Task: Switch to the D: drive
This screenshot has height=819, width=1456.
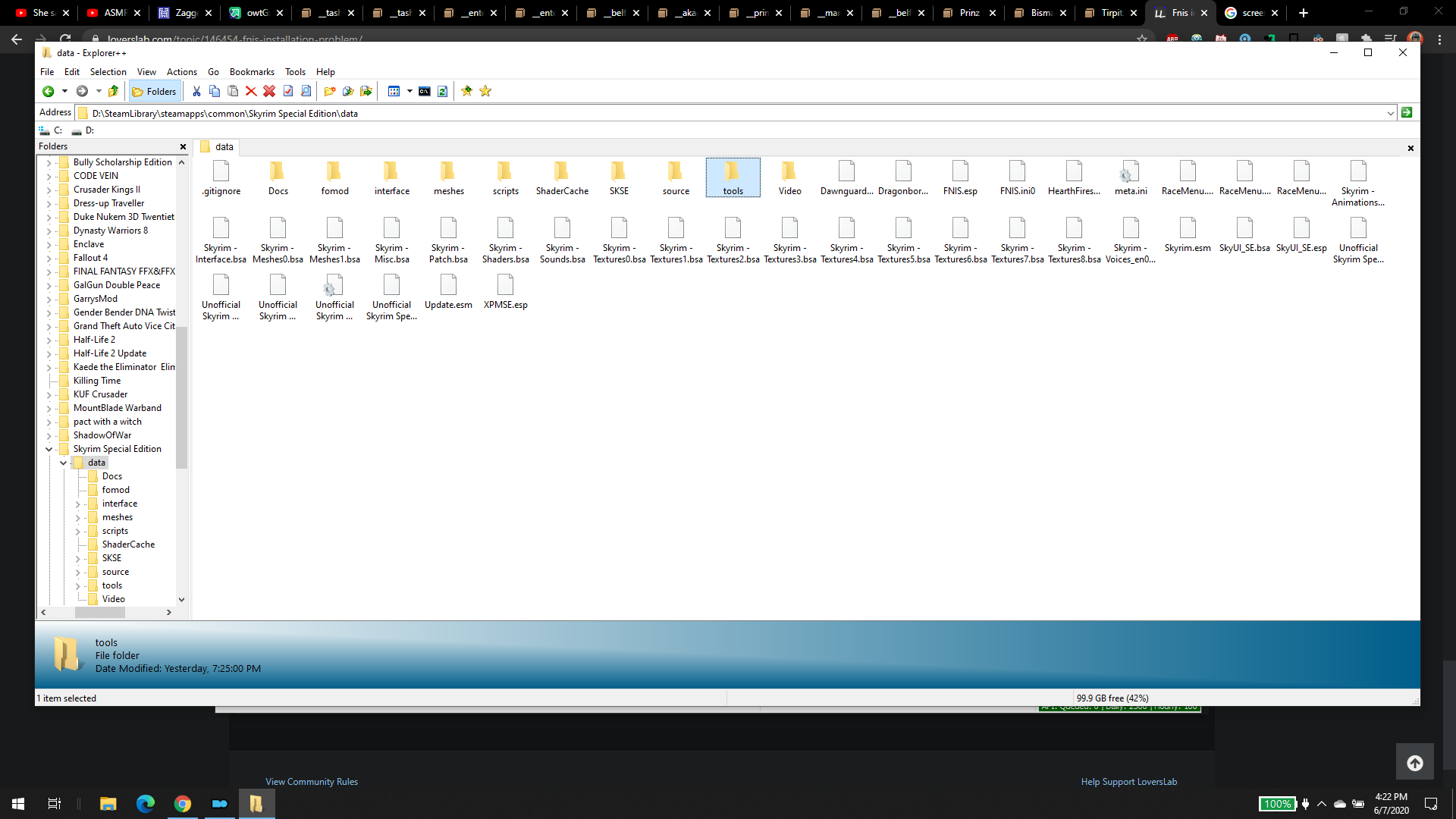Action: [x=83, y=130]
